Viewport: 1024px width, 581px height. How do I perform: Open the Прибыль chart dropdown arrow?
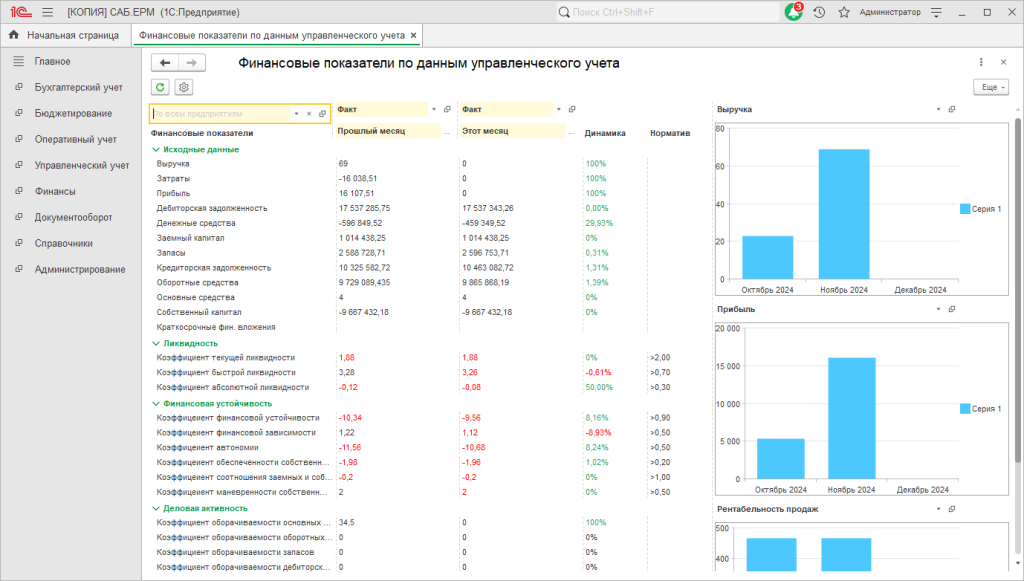tap(938, 309)
